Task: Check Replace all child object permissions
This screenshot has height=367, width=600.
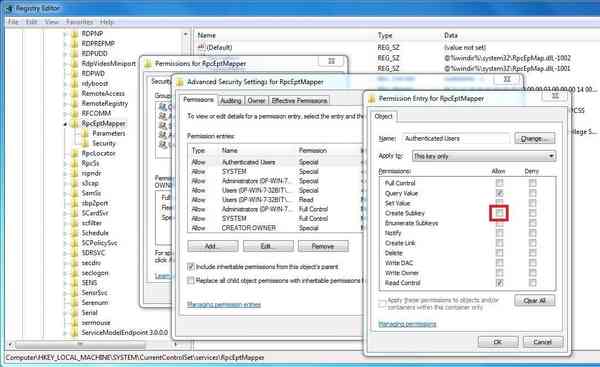Action: tap(191, 281)
